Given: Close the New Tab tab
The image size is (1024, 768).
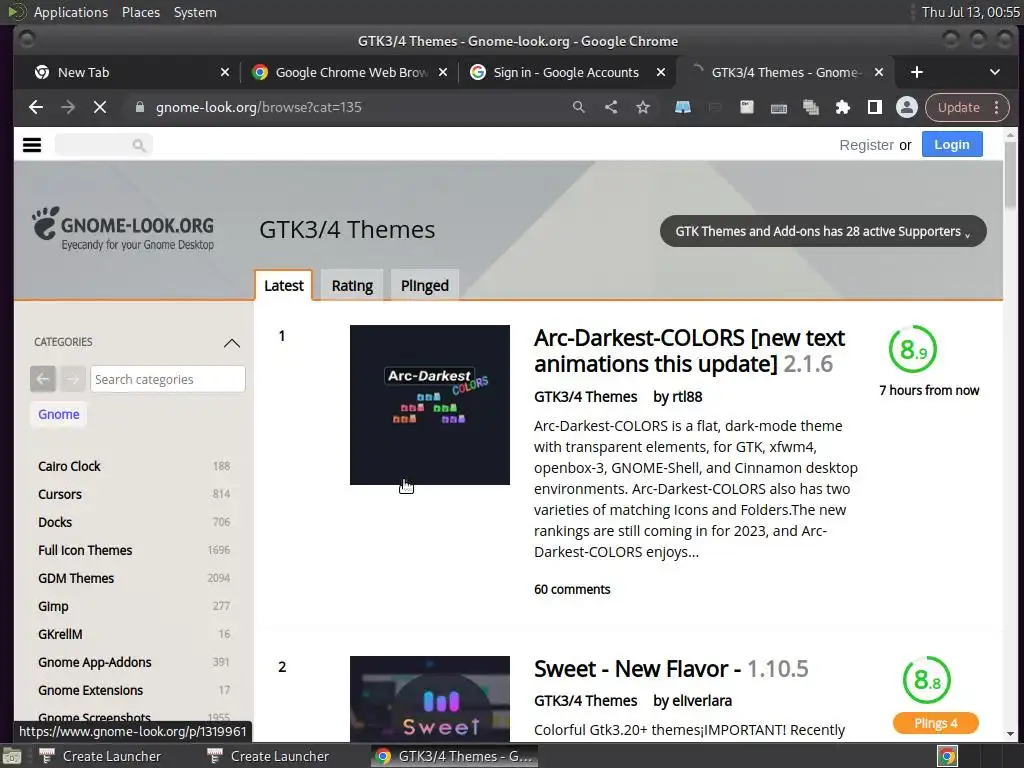Looking at the screenshot, I should 225,72.
